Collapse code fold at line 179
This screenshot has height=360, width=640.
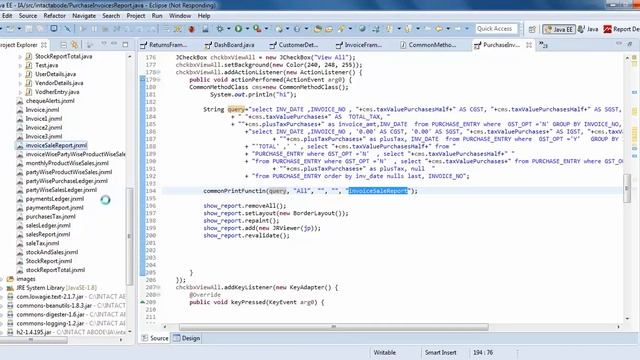[x=159, y=80]
